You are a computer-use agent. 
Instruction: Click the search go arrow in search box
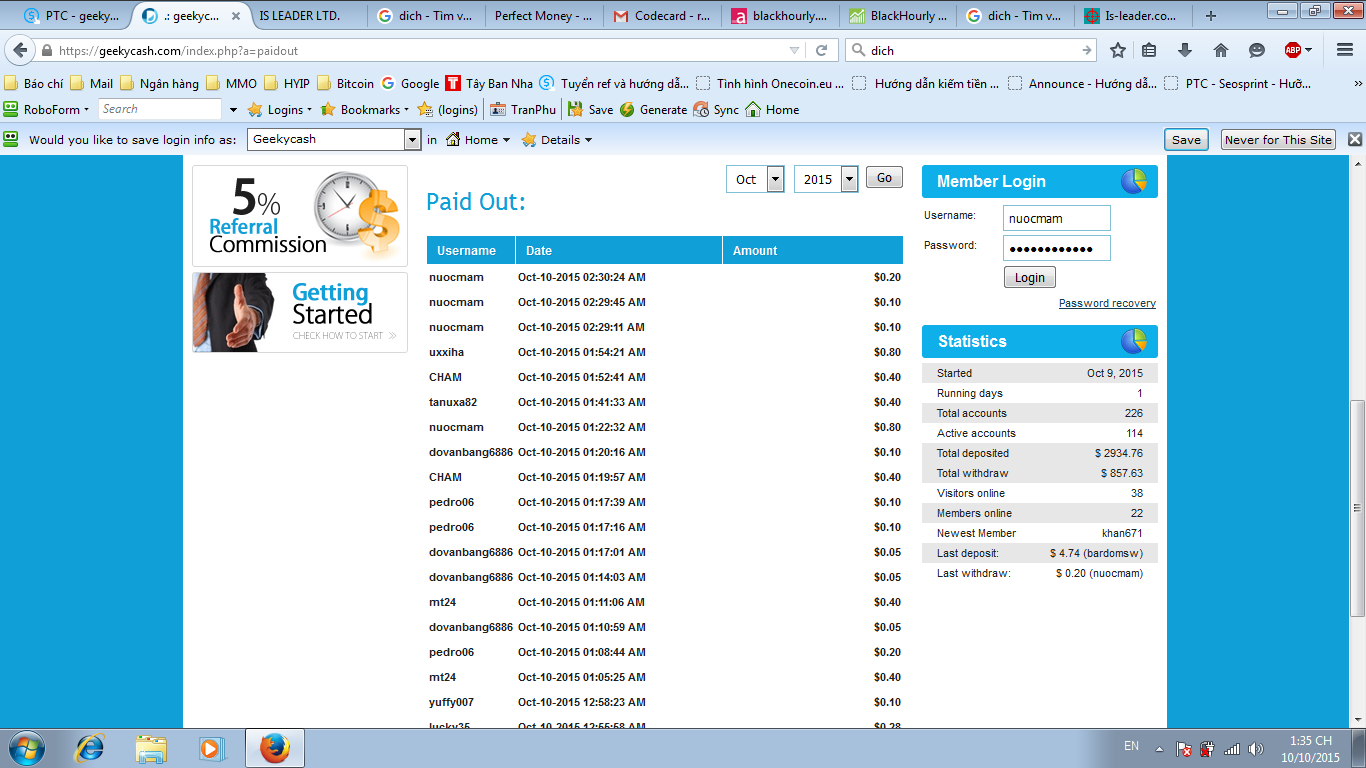(x=1087, y=50)
